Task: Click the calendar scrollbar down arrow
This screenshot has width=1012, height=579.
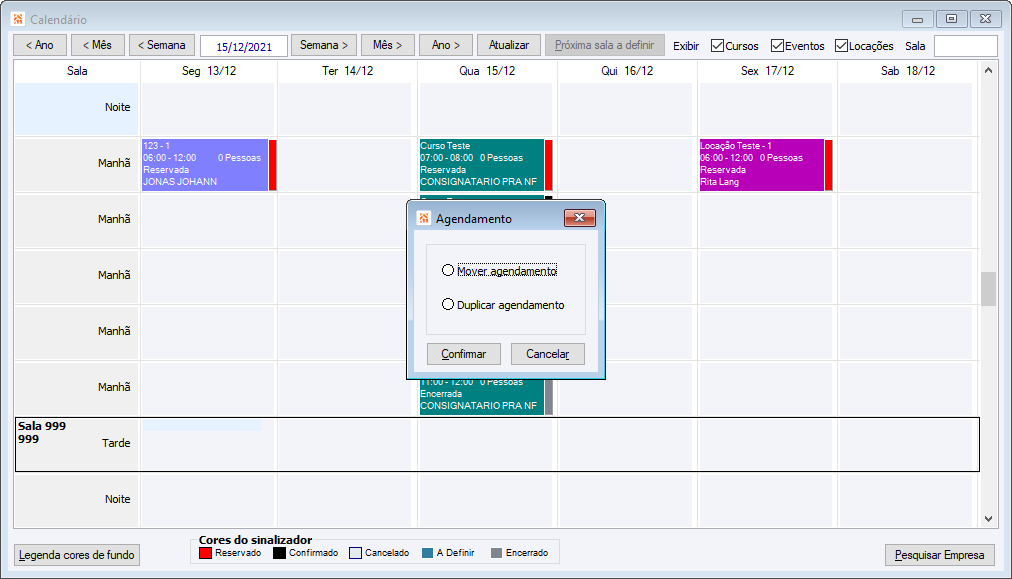Action: click(x=988, y=518)
